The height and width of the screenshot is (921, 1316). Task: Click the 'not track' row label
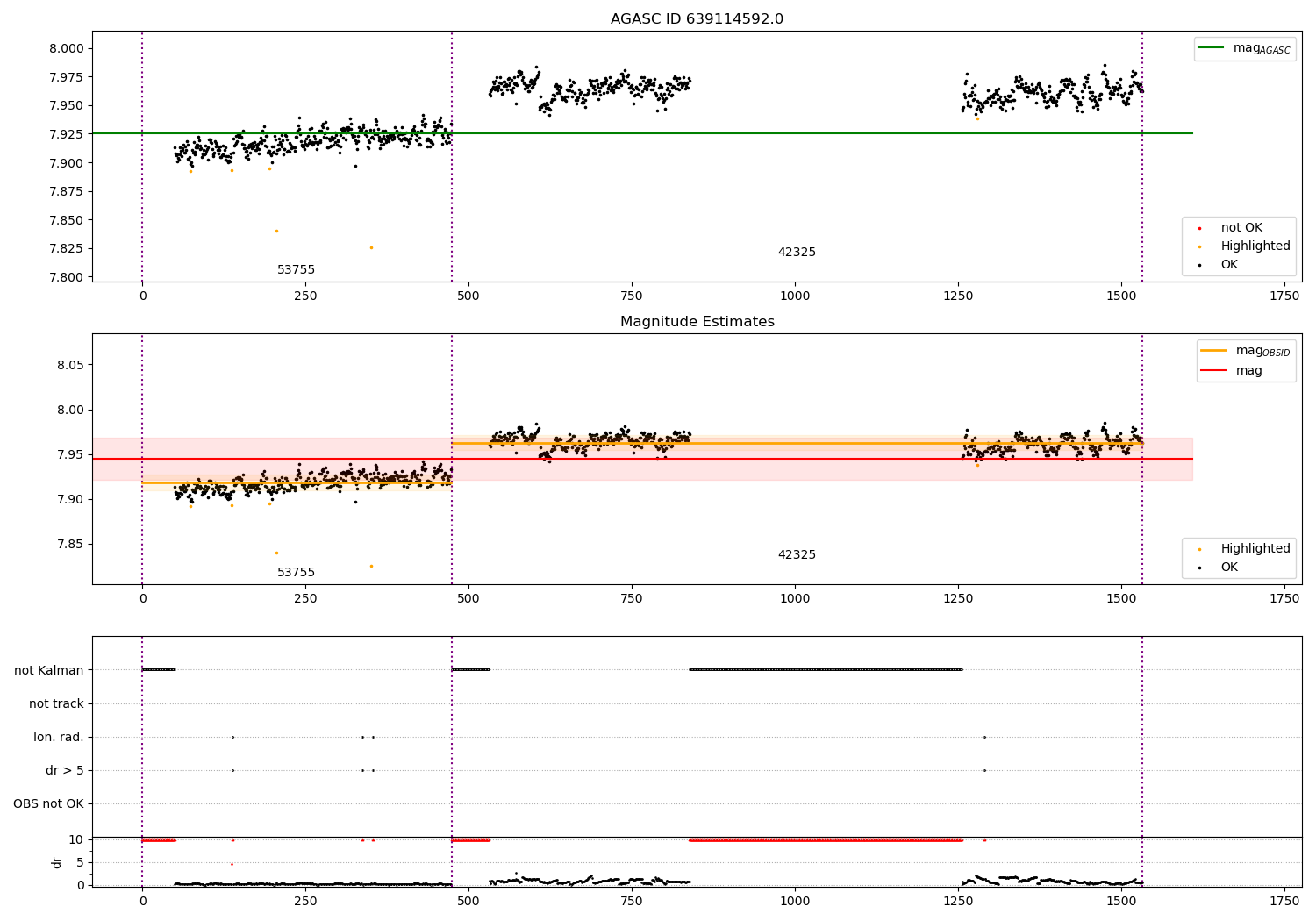(x=56, y=703)
